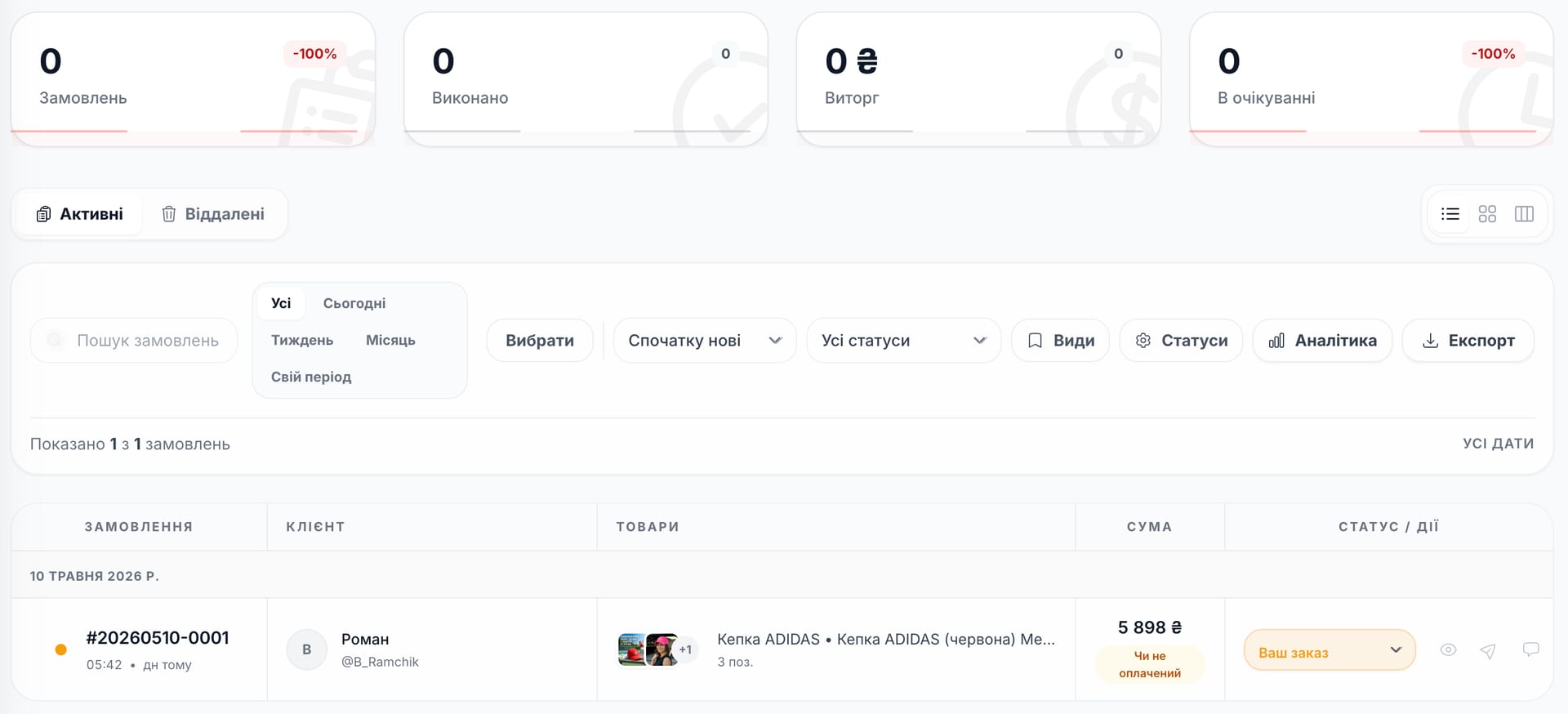Click the order sum 5 898 ₴
The height and width of the screenshot is (714, 1568).
(x=1150, y=627)
